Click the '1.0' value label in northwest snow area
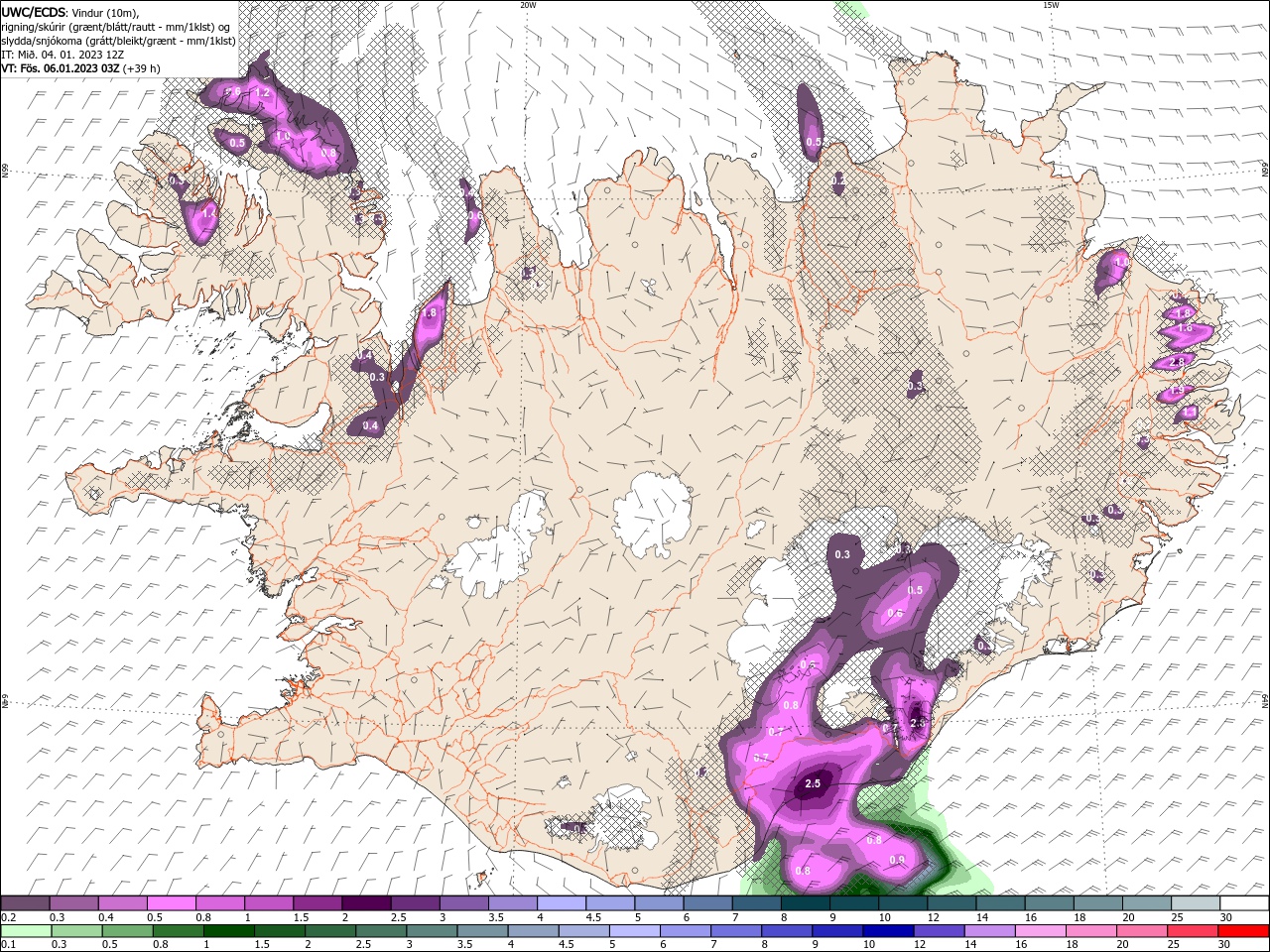 pyautogui.click(x=283, y=136)
